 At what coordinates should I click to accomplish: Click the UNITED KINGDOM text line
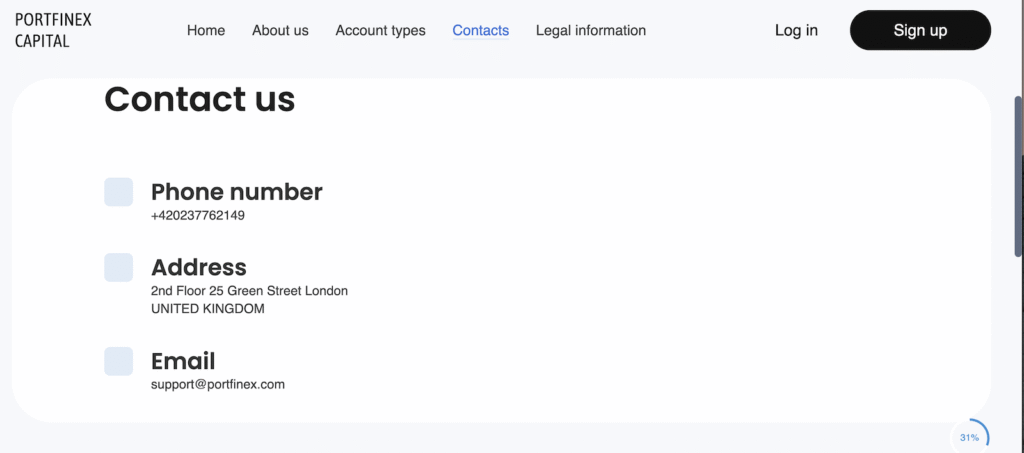pyautogui.click(x=208, y=309)
